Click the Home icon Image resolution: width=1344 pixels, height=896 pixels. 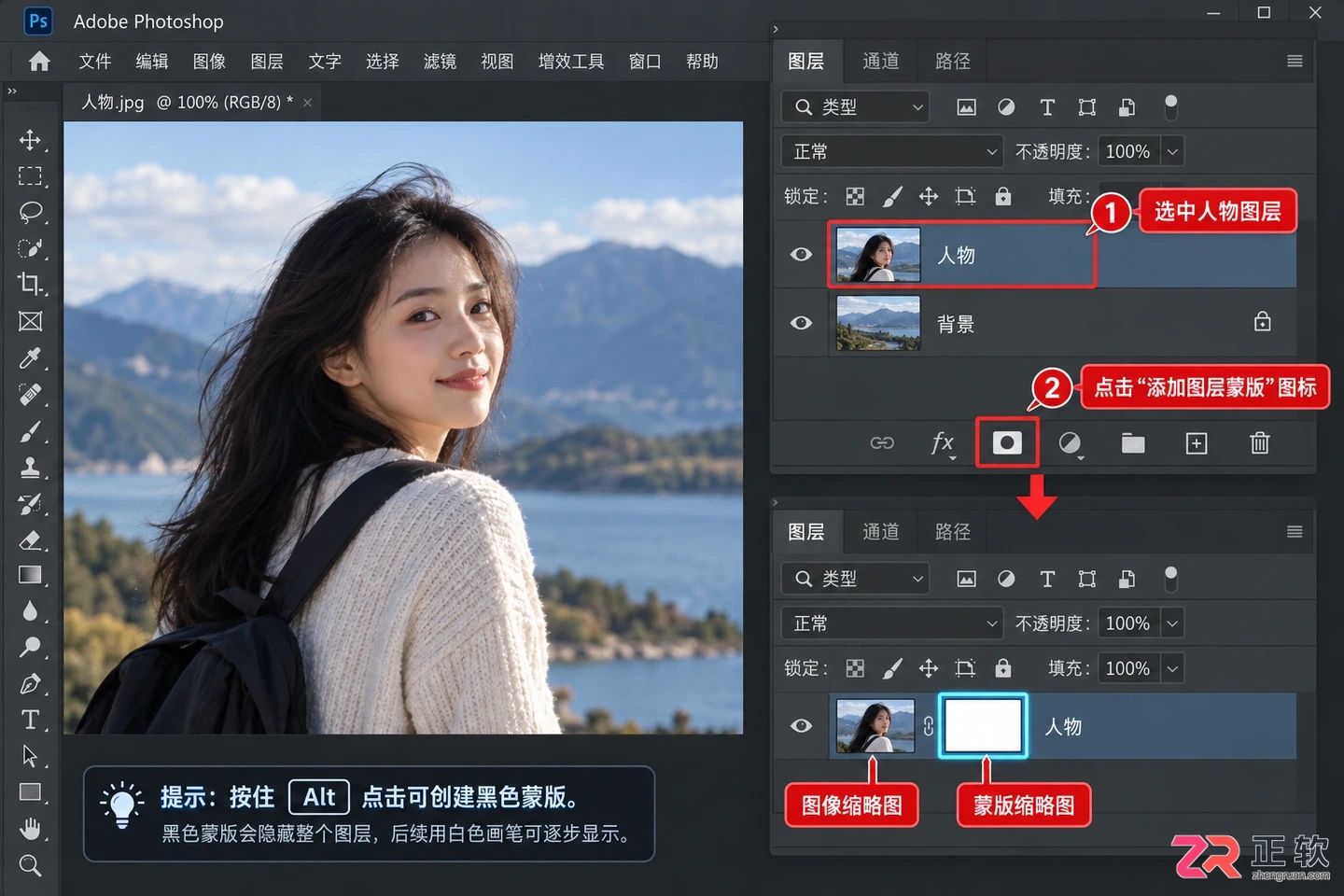click(39, 62)
